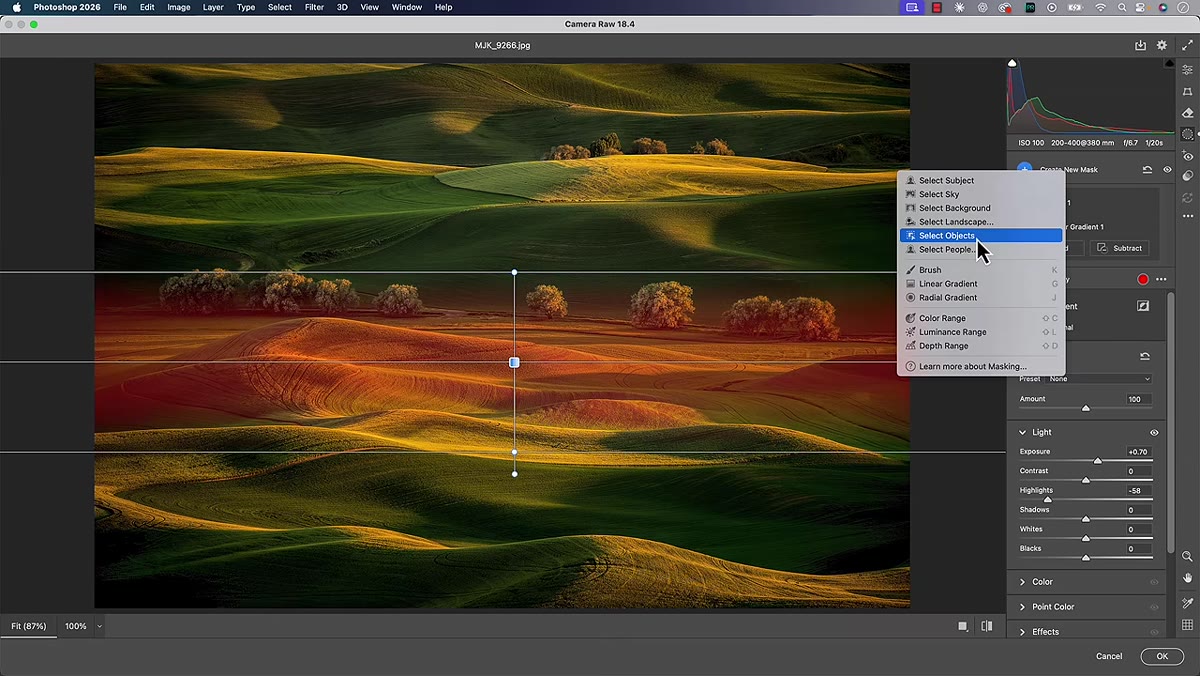Choose Depth Range mask option
Screen dimensions: 1200x676
981,346
